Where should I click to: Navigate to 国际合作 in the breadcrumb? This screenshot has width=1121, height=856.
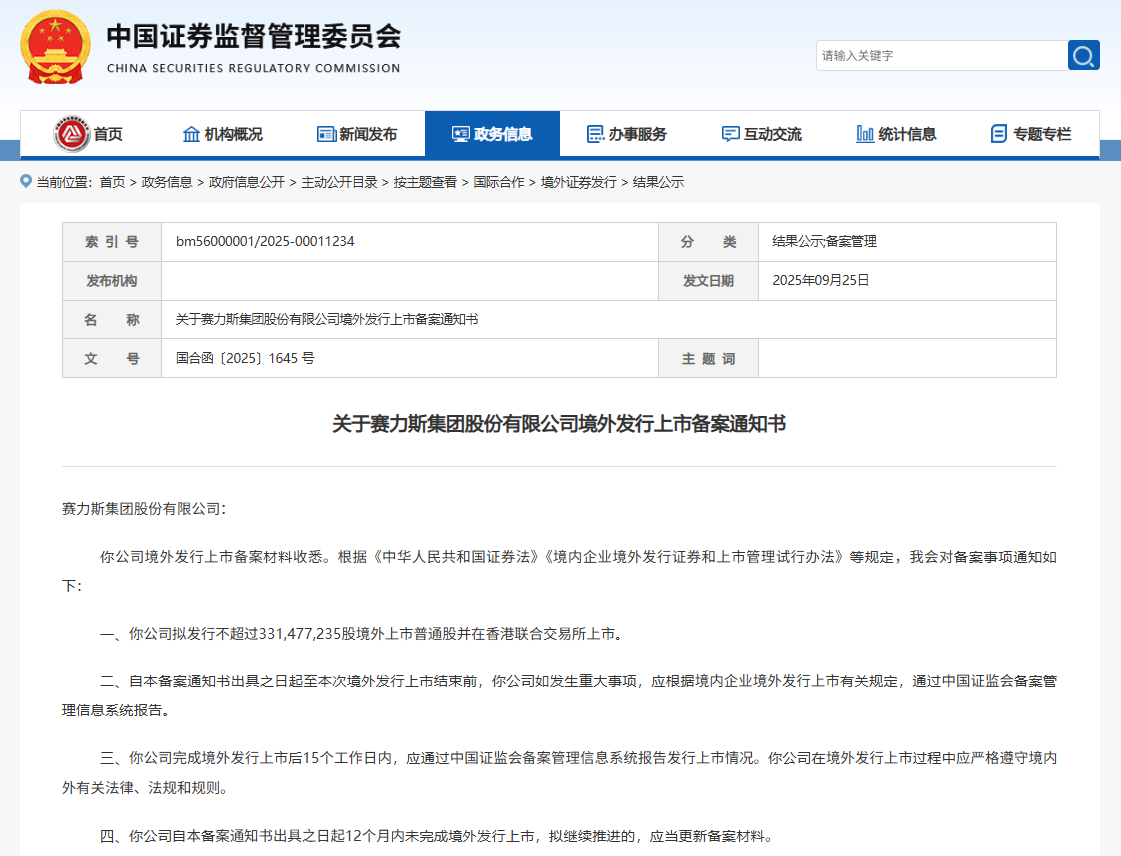499,182
